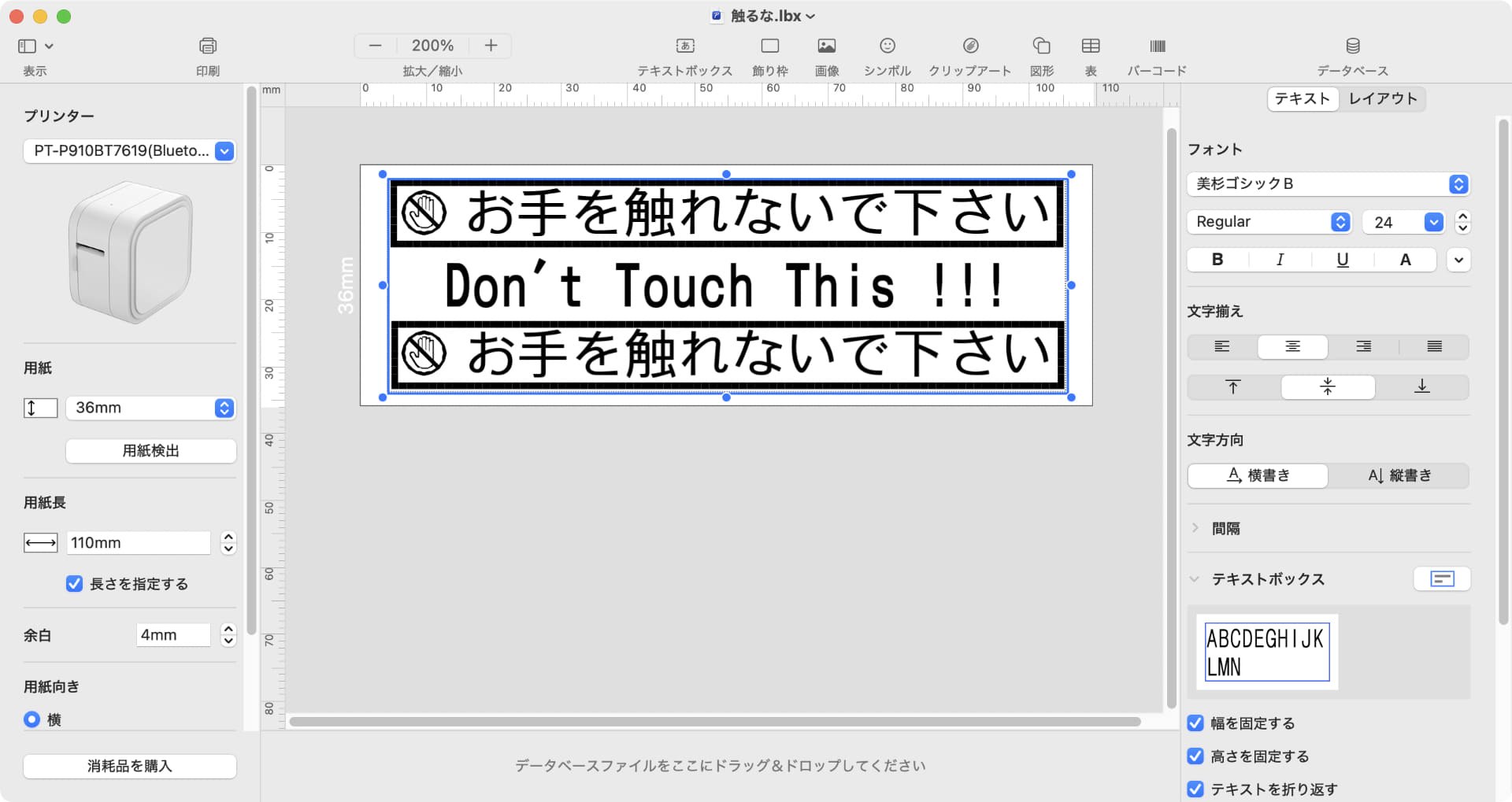Screen dimensions: 1512x802
Task: Open the printer selection dropdown
Action: coord(224,151)
